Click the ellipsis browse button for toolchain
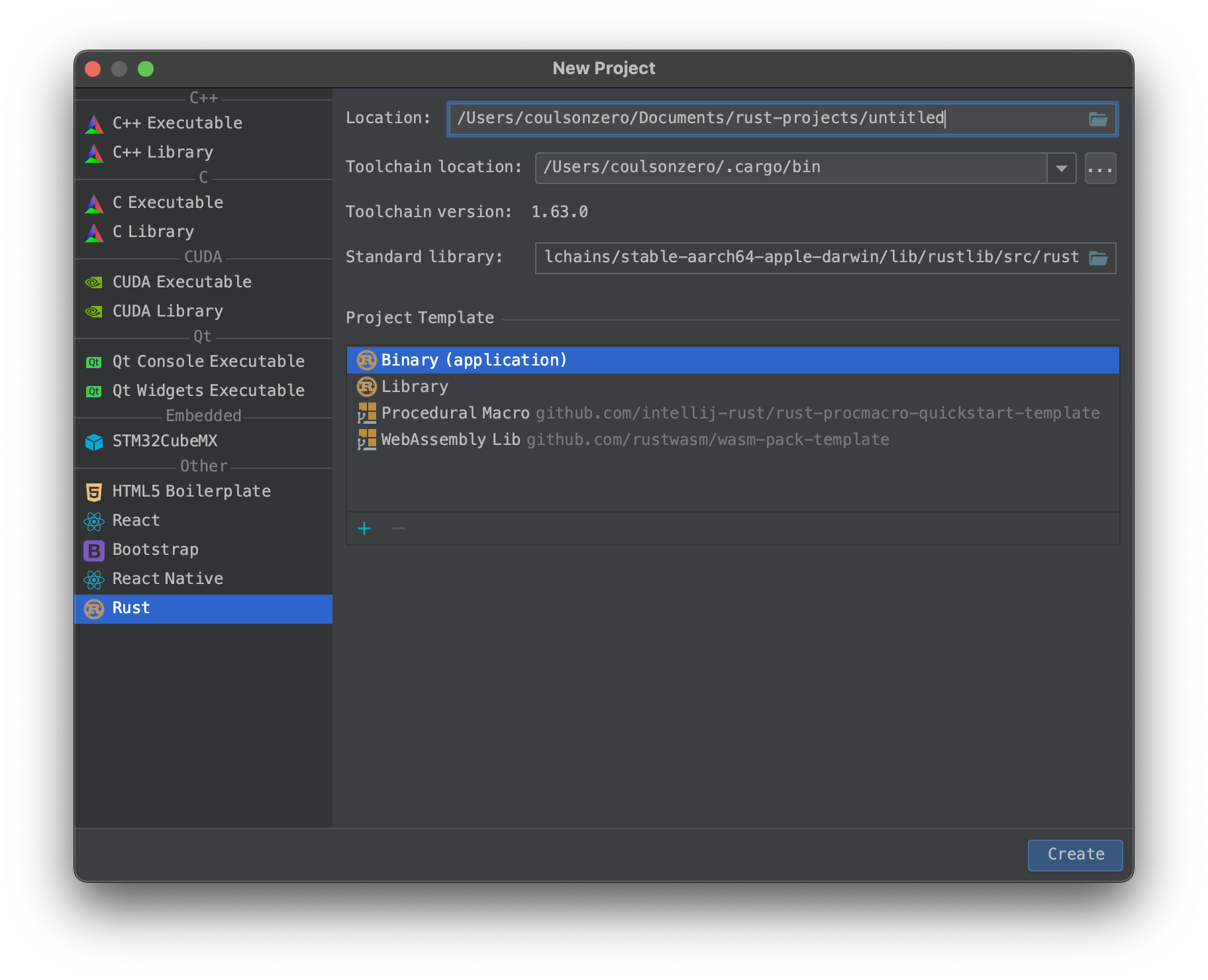This screenshot has height=980, width=1208. [x=1100, y=168]
